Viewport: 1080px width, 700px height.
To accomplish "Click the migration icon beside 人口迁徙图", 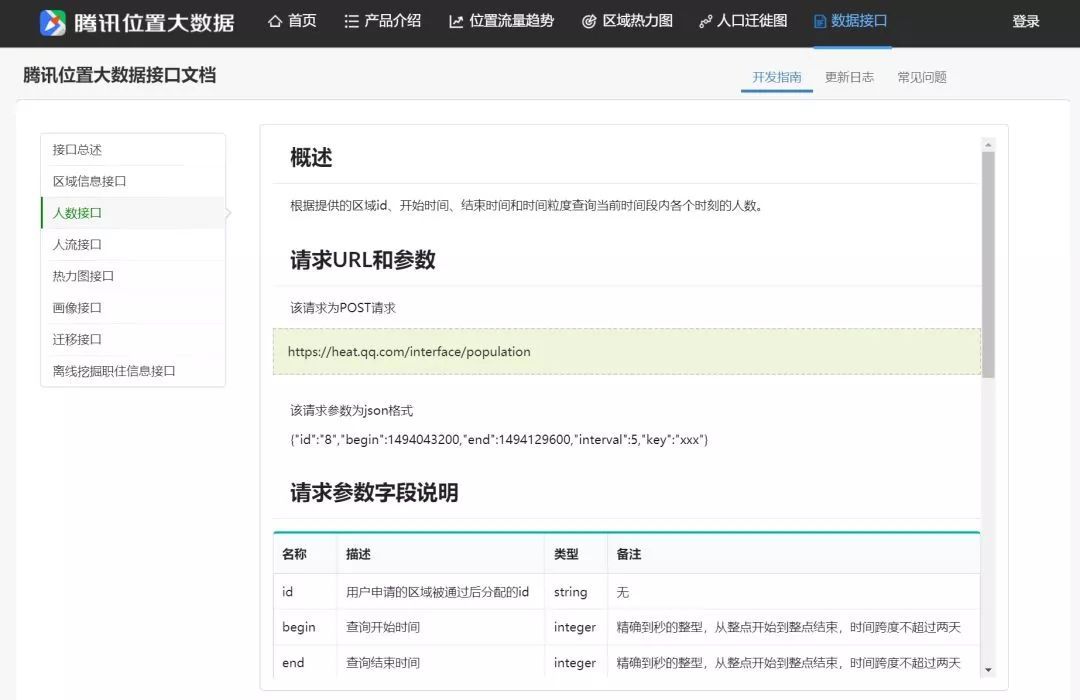I will [705, 21].
